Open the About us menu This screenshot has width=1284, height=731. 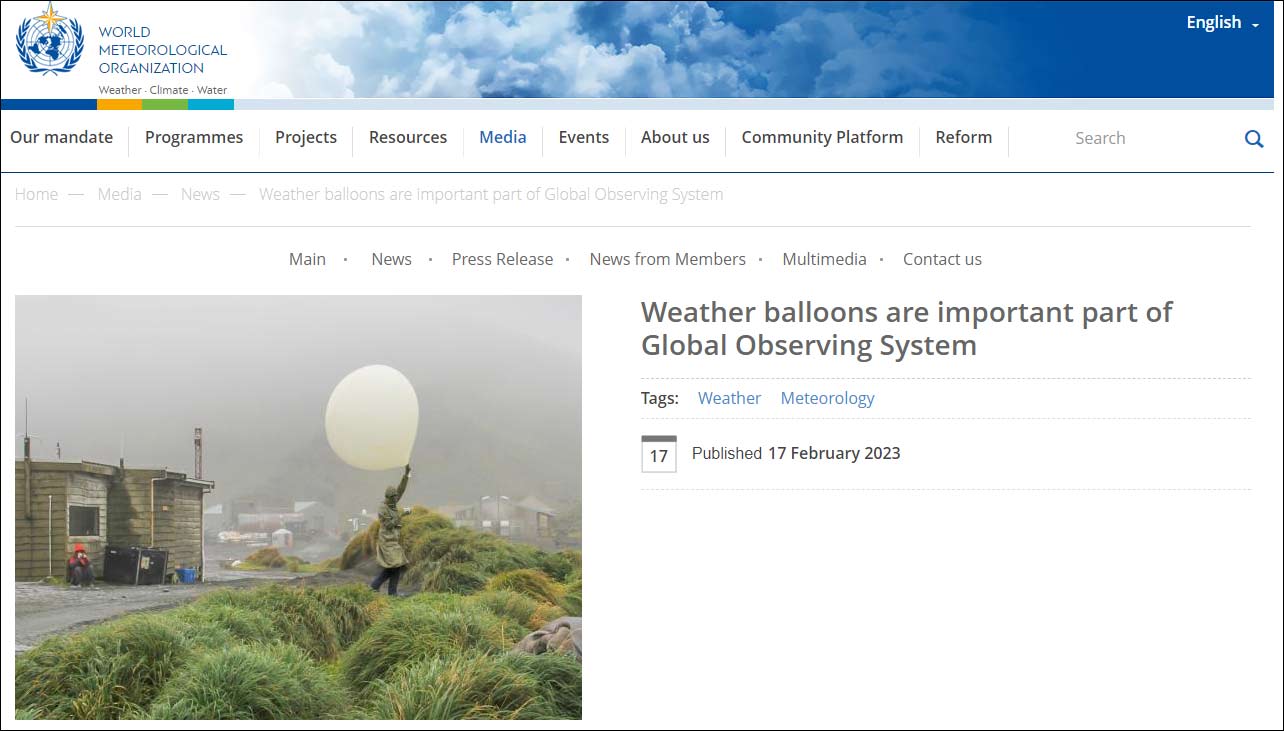coord(675,138)
